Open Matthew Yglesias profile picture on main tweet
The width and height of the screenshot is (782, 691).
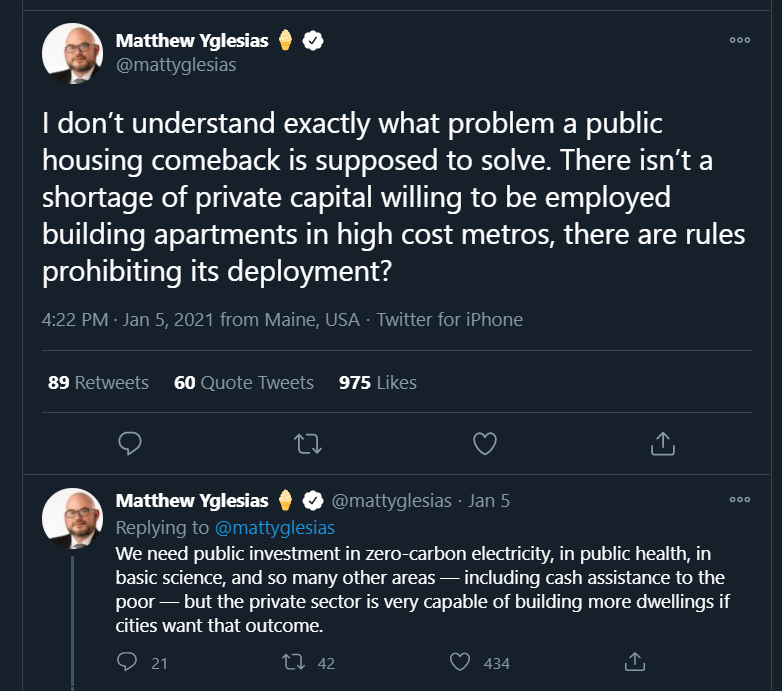(x=73, y=54)
